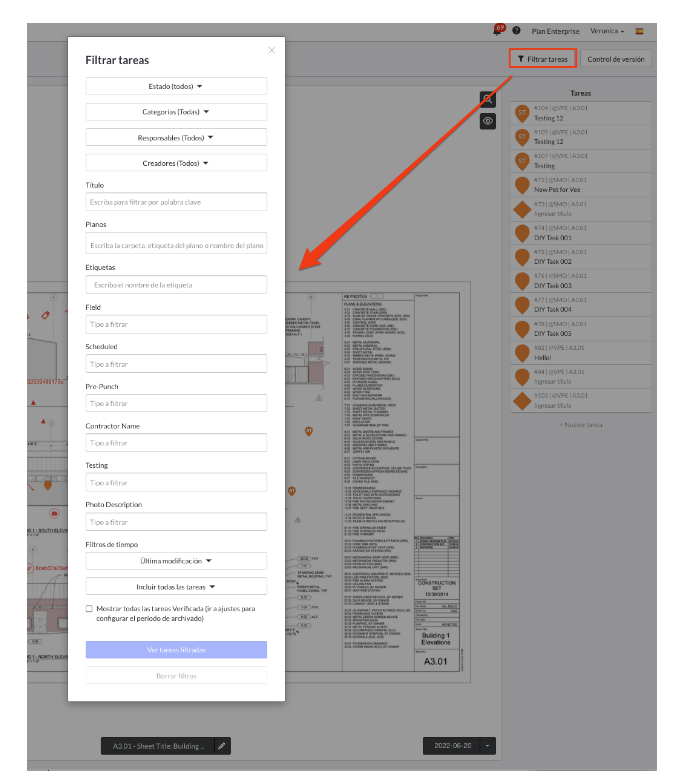Click the Scheduled filter input
Image resolution: width=680 pixels, height=778 pixels.
[x=176, y=364]
